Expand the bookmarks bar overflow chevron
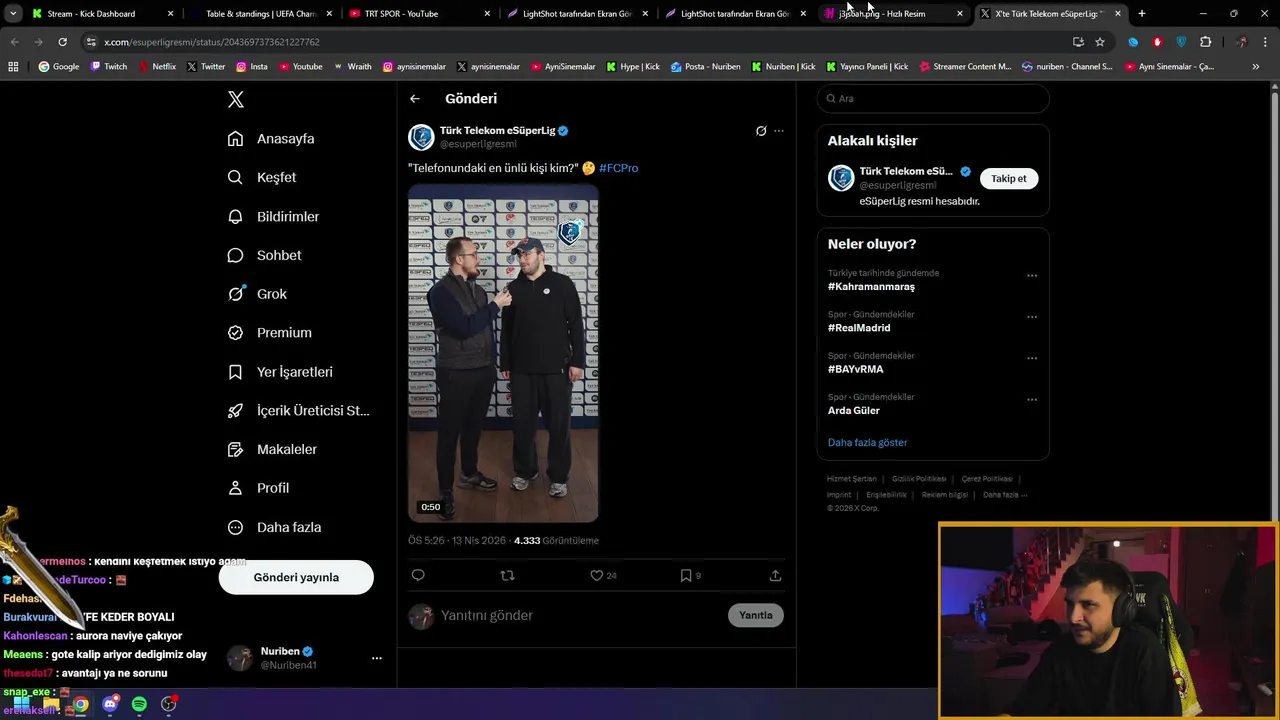Screen dimensions: 1280x720 pos(1256,67)
